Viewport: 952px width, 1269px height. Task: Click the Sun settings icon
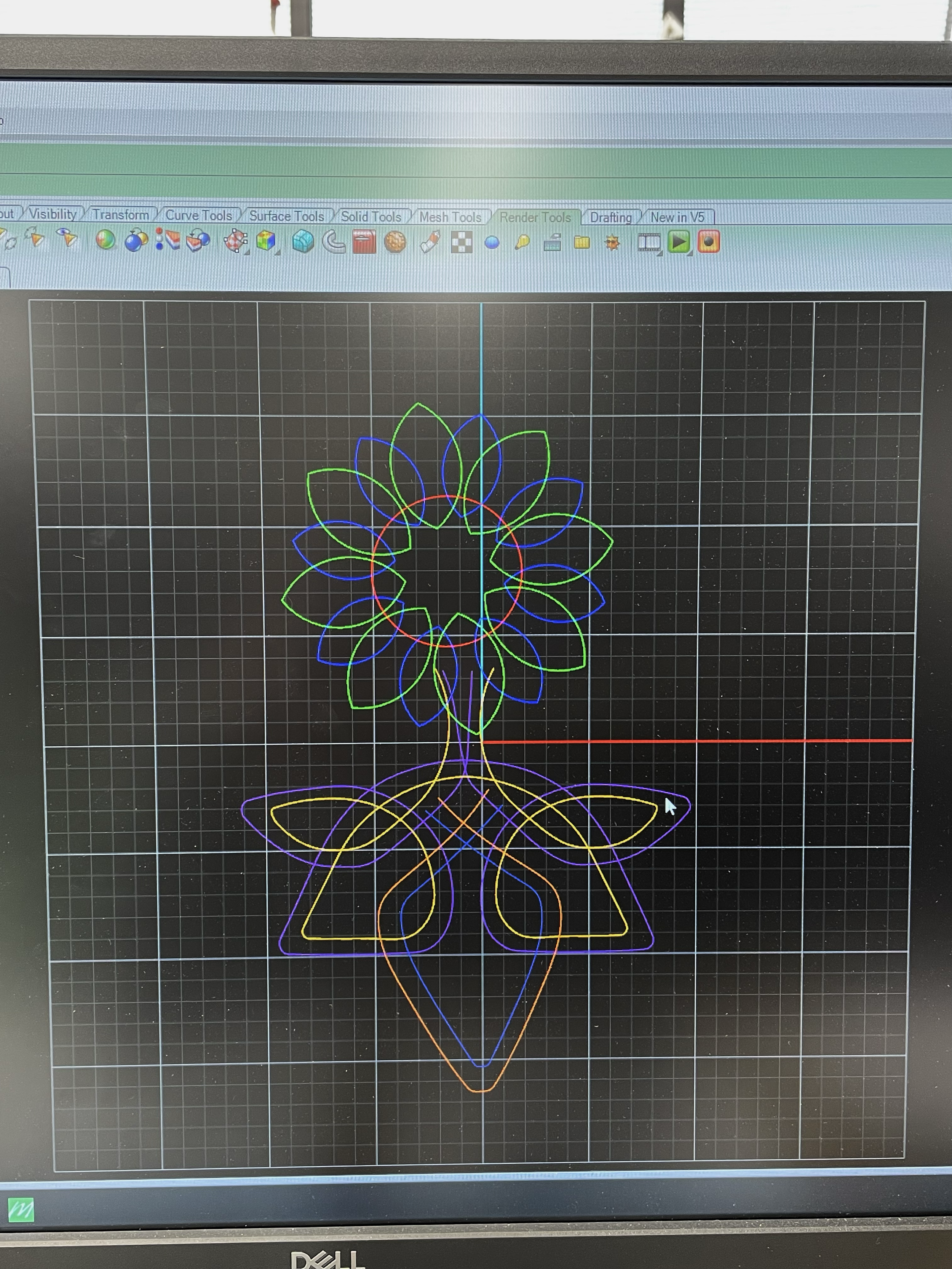pos(612,243)
